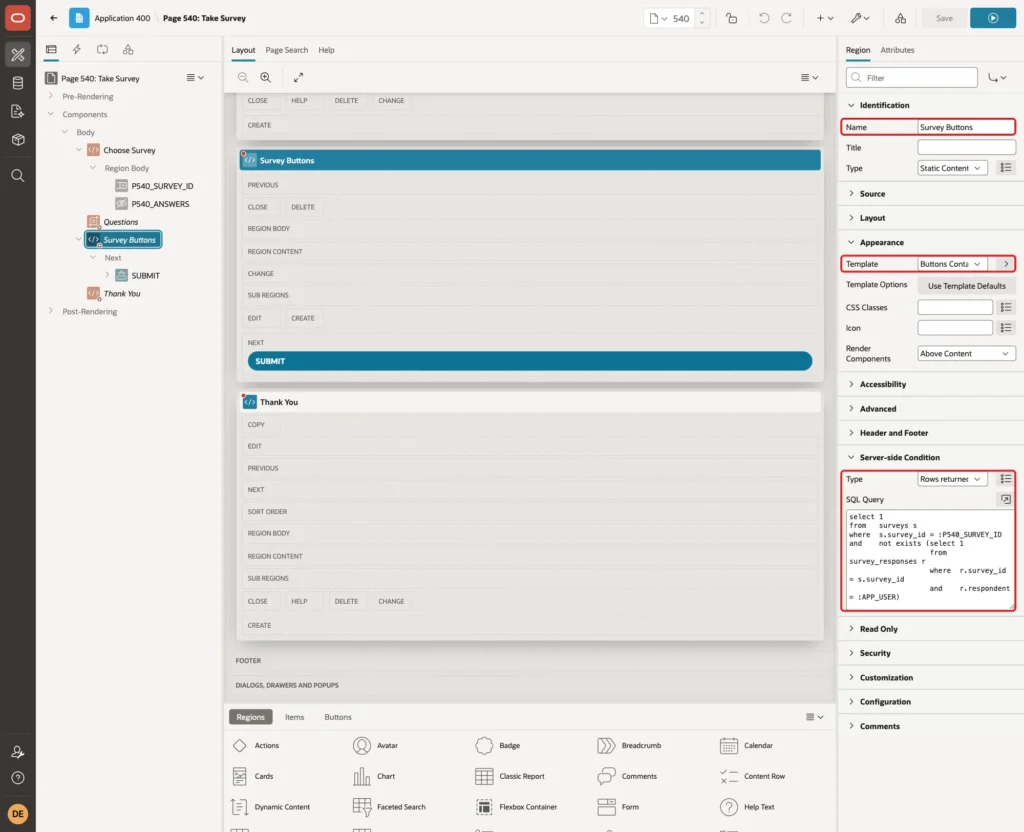Viewport: 1024px width, 832px height.
Task: Open the help question mark icon
Action: 18,778
